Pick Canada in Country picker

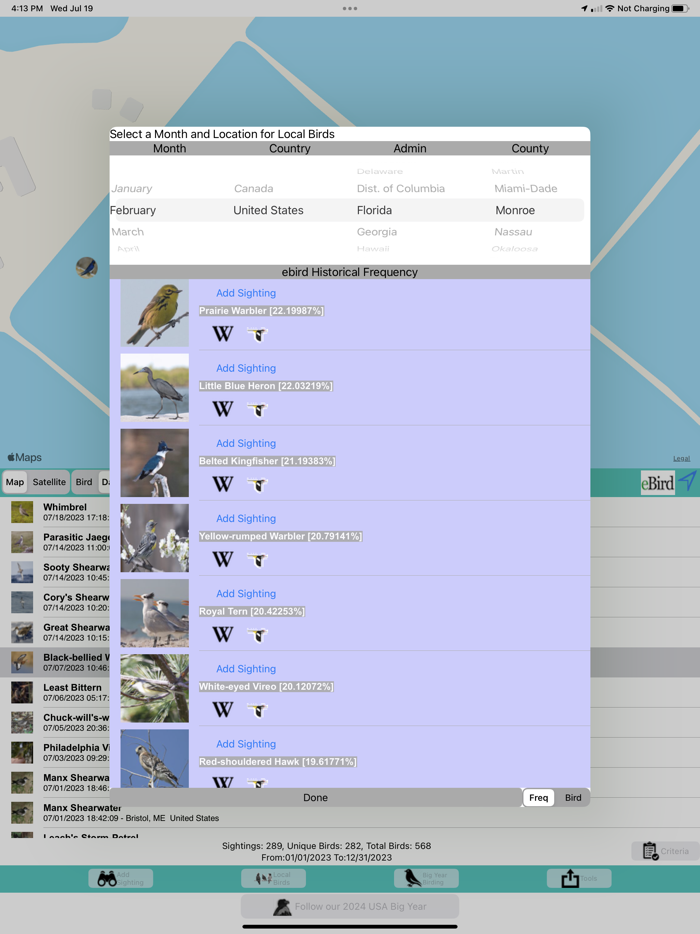[x=254, y=188]
